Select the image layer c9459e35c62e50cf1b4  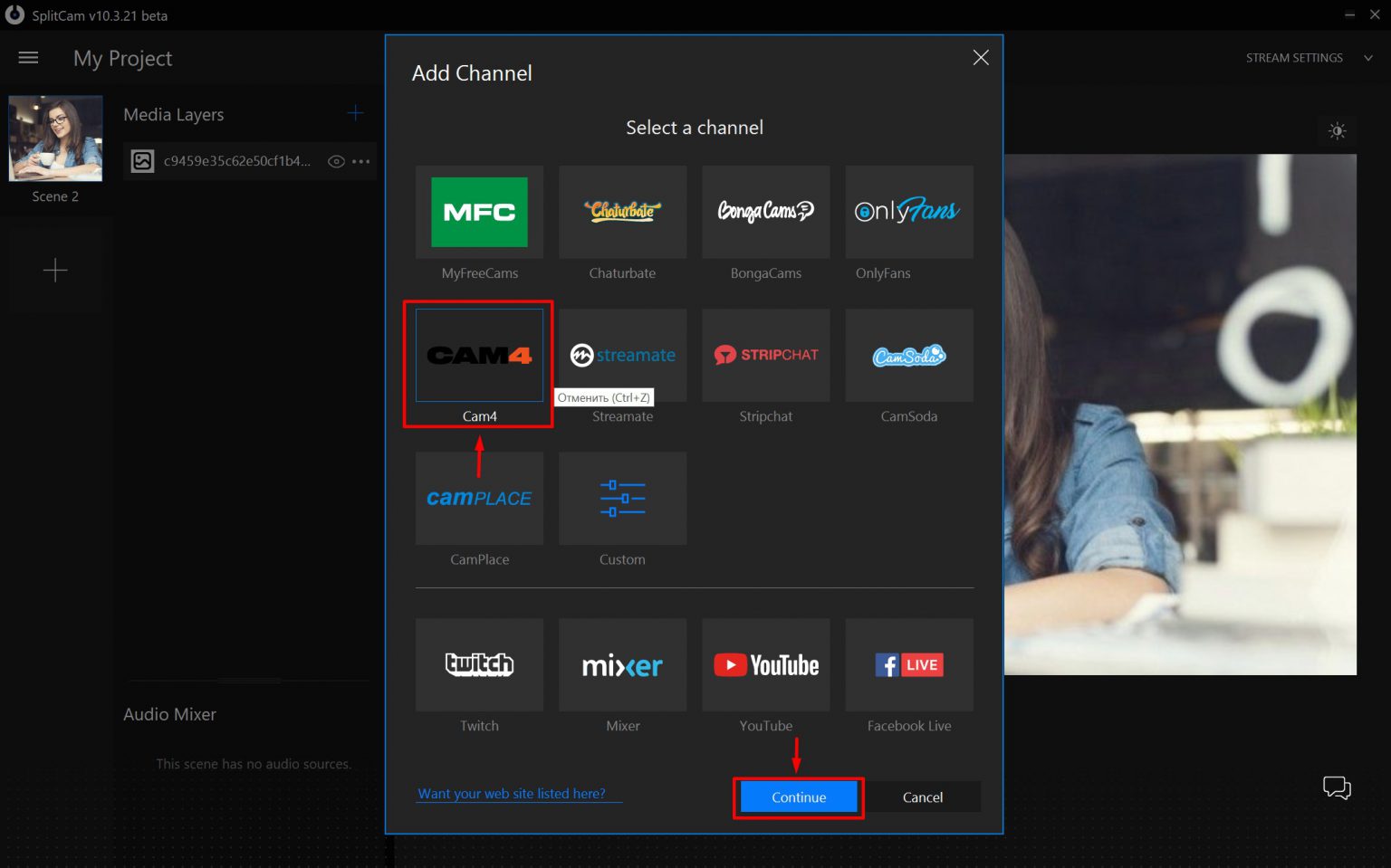pyautogui.click(x=235, y=162)
